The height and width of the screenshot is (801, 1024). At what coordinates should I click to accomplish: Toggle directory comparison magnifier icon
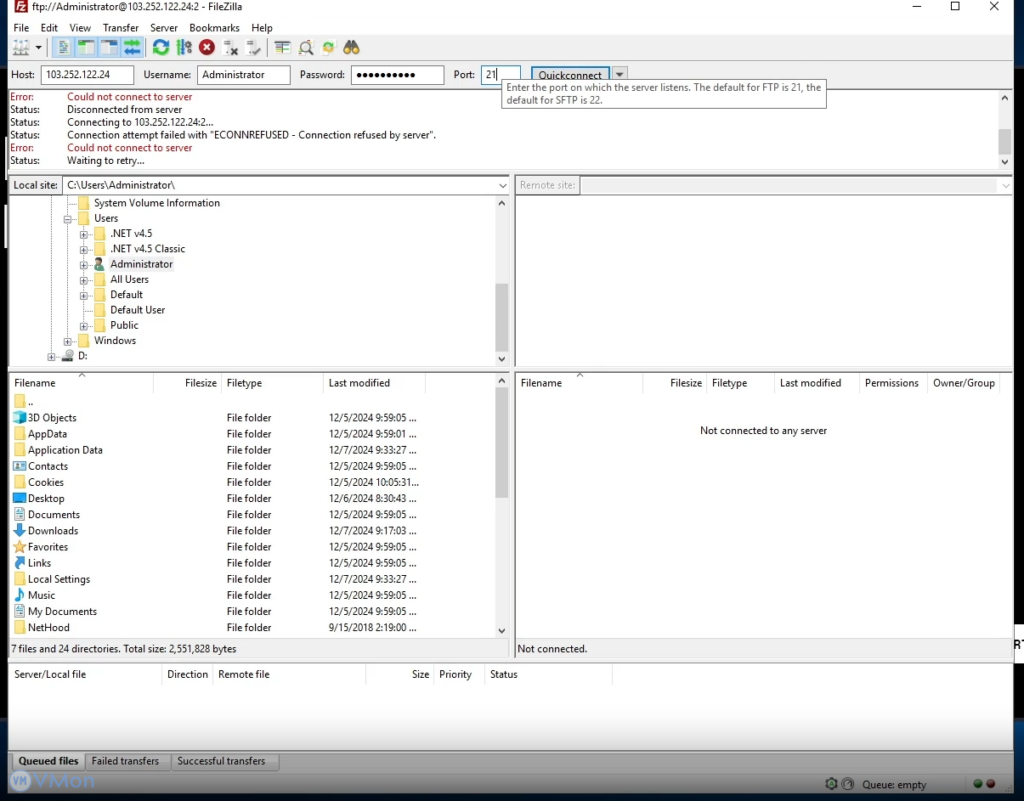306,47
